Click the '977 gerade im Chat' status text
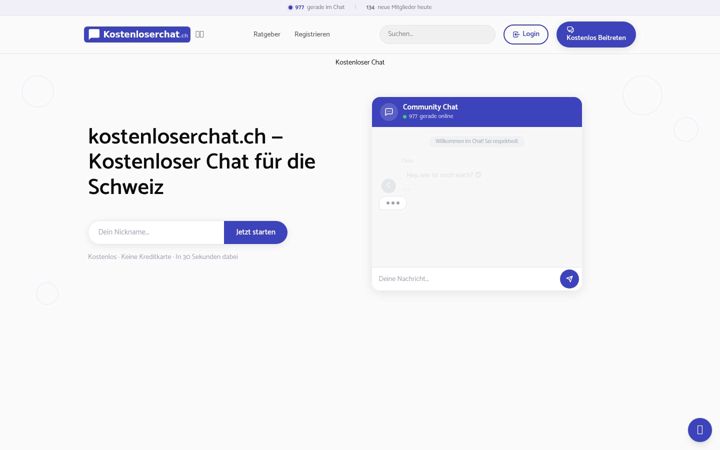This screenshot has height=450, width=720. 316,7
